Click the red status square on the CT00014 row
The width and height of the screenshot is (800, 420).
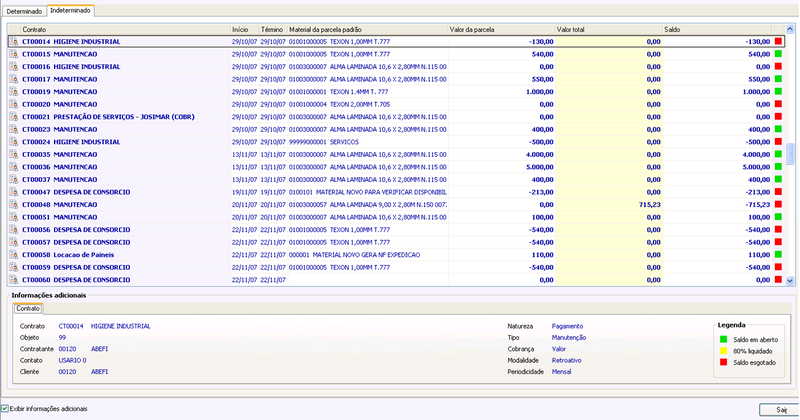[778, 41]
